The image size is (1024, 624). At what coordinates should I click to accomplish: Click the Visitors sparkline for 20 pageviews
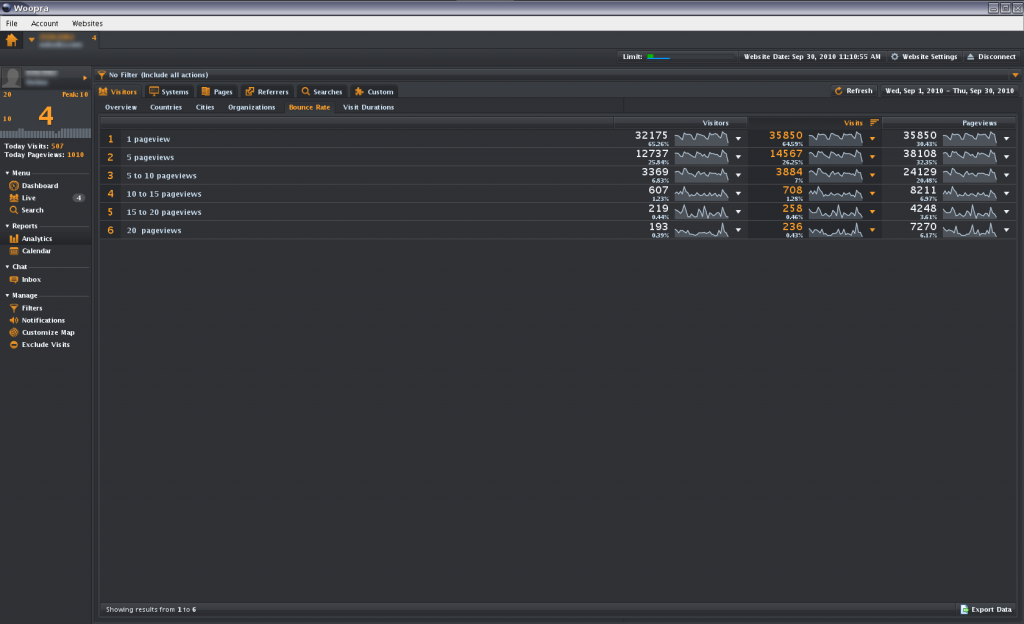pyautogui.click(x=701, y=230)
